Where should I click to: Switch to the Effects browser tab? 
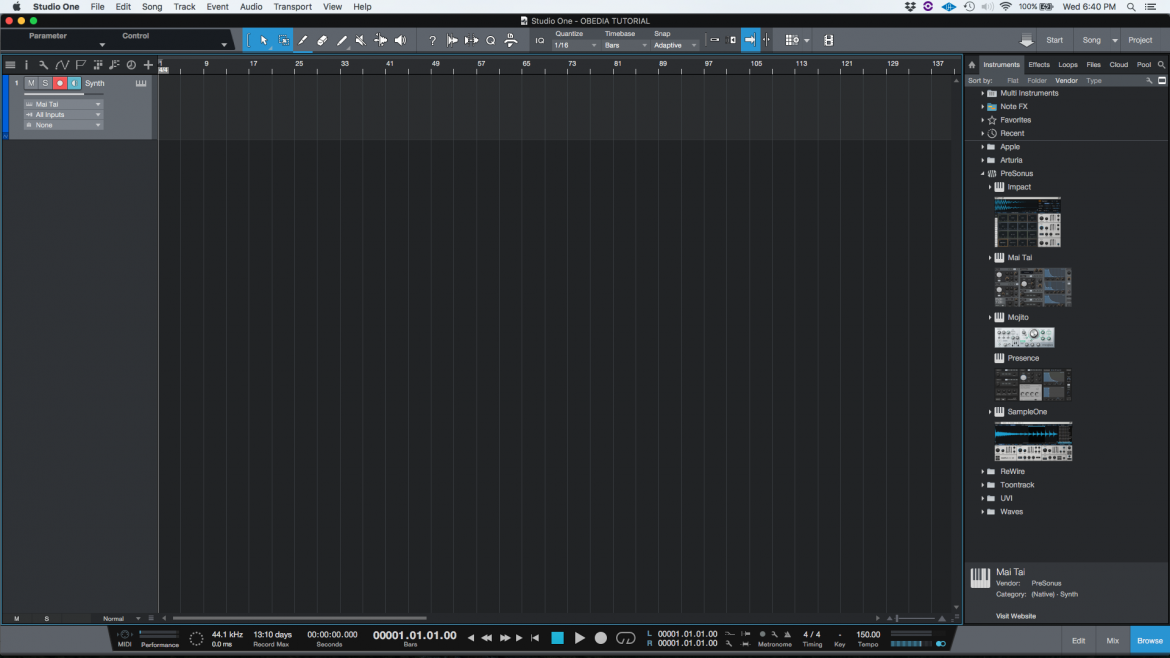1039,65
